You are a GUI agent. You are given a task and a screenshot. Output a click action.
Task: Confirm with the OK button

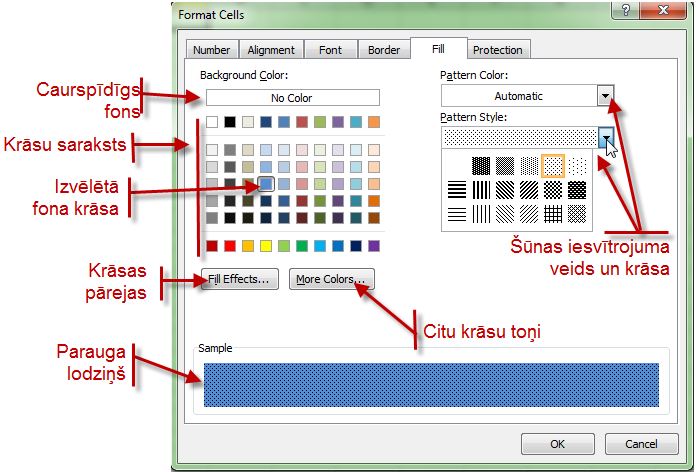(557, 444)
